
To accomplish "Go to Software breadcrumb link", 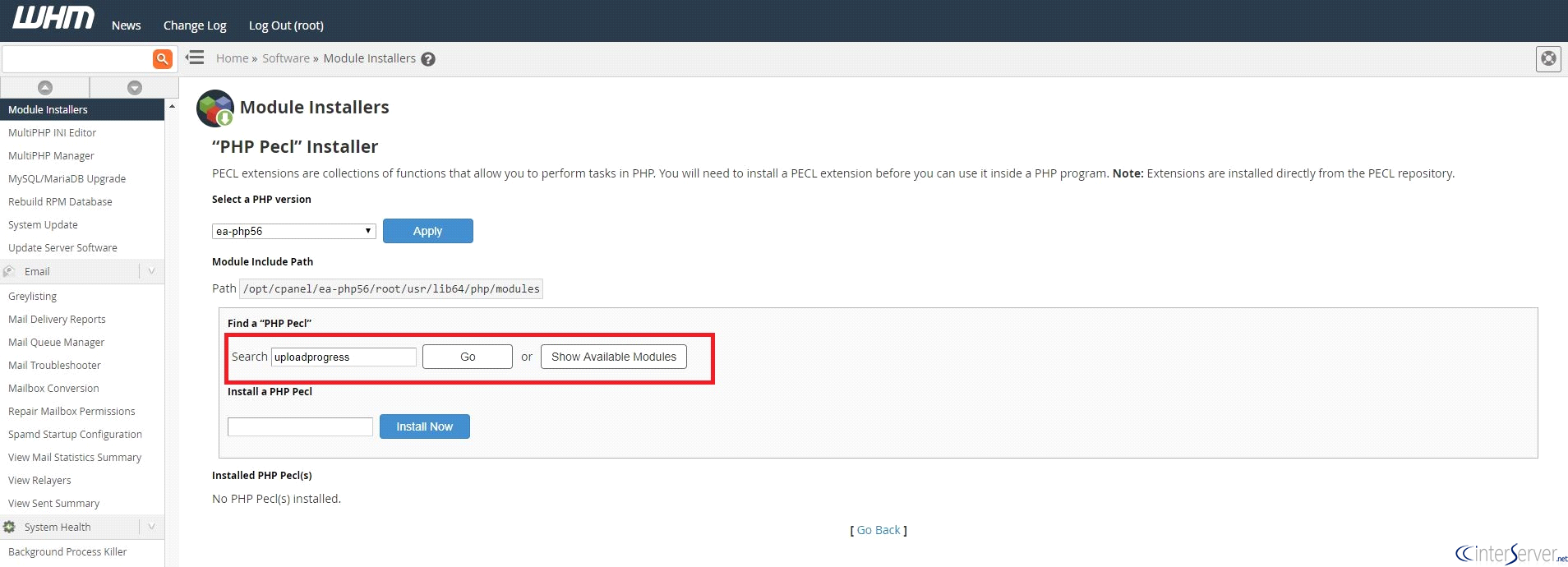I will tap(286, 58).
